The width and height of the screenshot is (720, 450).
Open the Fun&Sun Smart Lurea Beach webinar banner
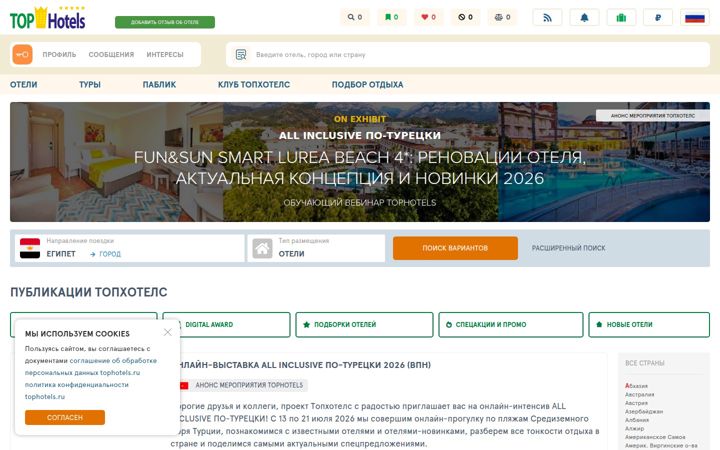click(360, 162)
